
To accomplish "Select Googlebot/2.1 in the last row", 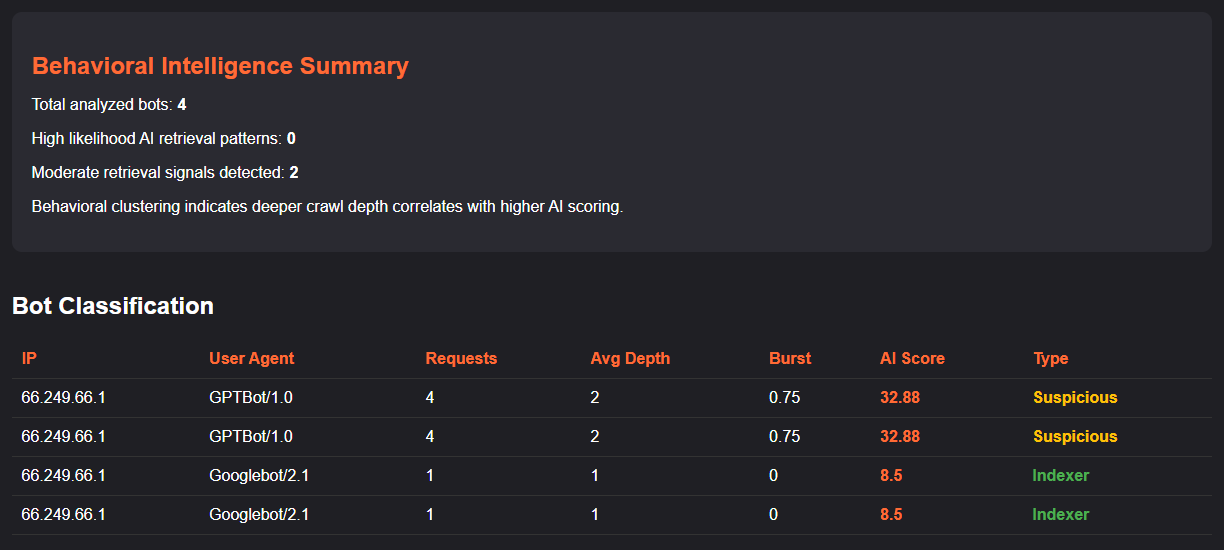I will (259, 514).
